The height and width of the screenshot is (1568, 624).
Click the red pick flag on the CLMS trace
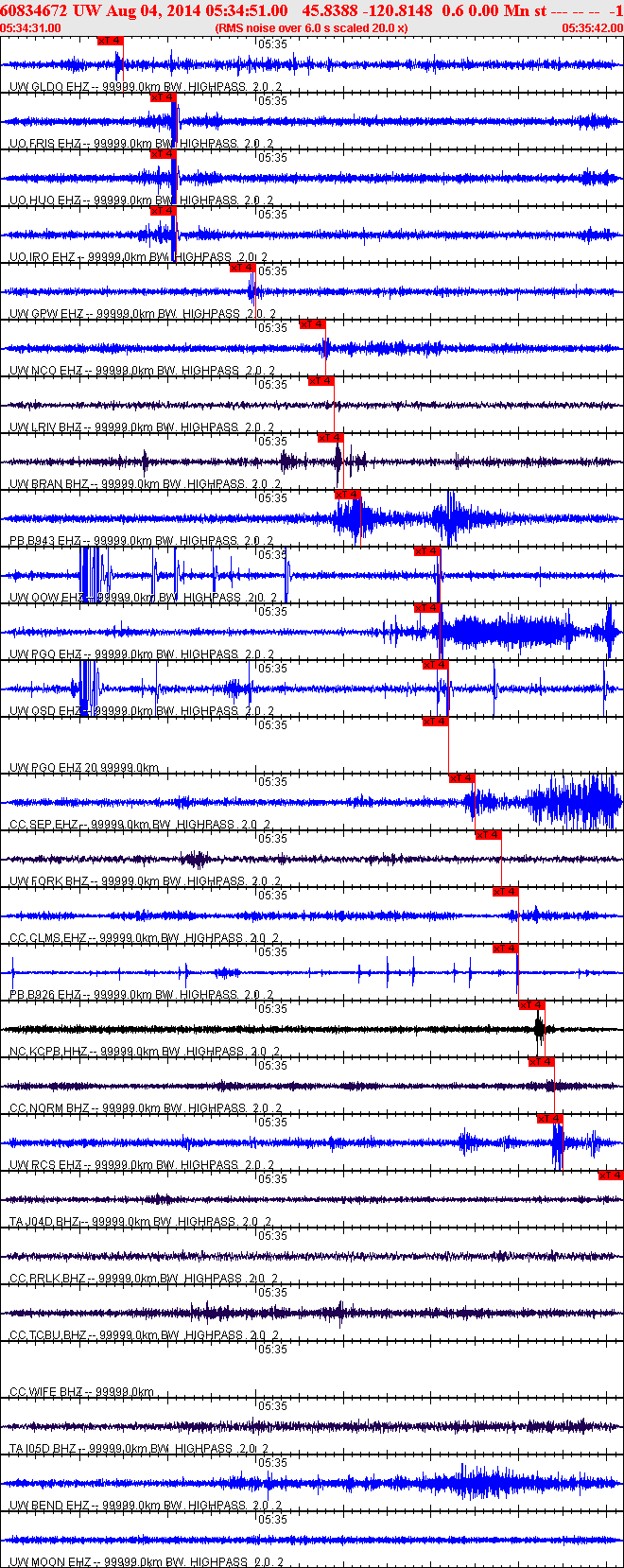[506, 891]
